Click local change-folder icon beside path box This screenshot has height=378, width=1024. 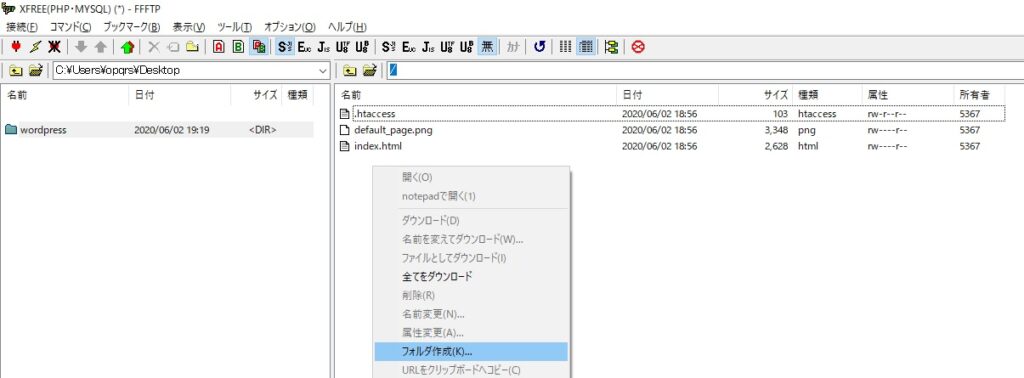pos(36,71)
